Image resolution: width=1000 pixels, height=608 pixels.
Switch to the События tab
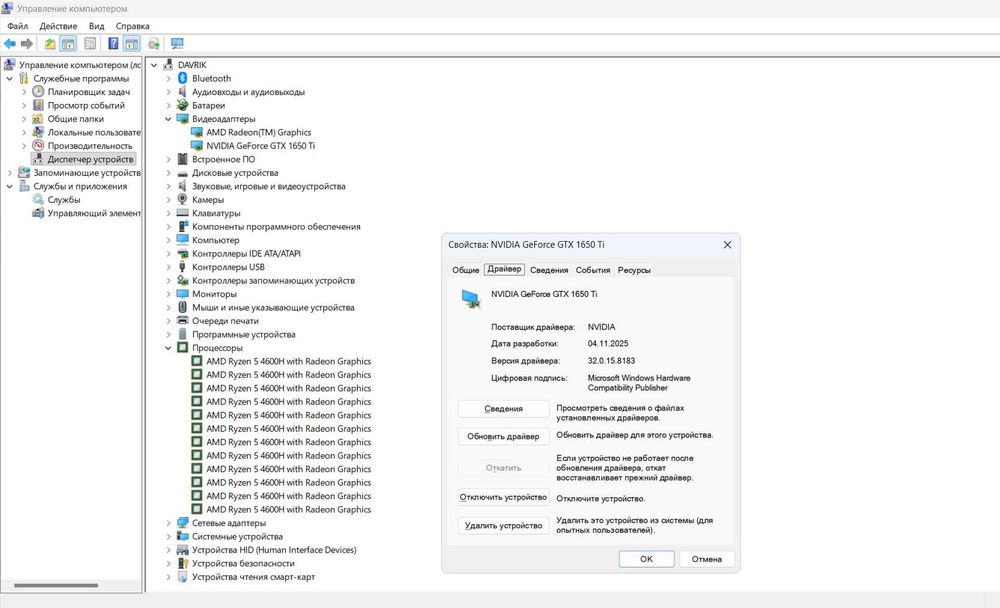[593, 270]
